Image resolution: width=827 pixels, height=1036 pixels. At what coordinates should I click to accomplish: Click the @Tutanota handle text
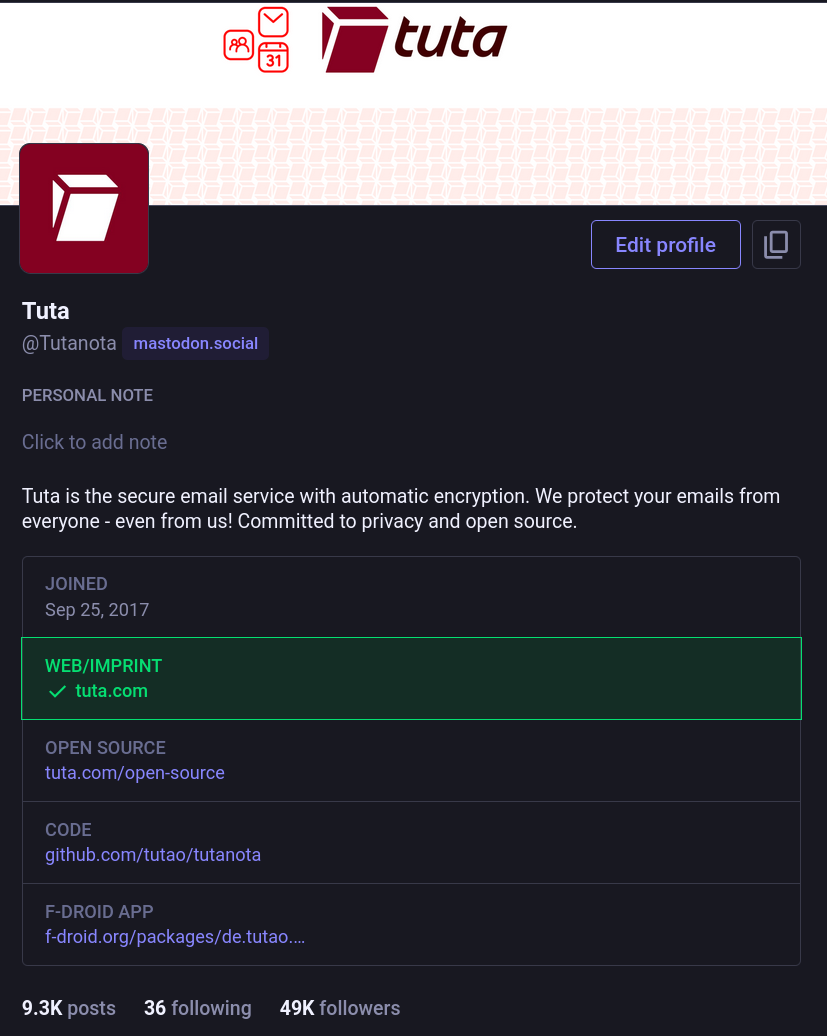[x=69, y=344]
